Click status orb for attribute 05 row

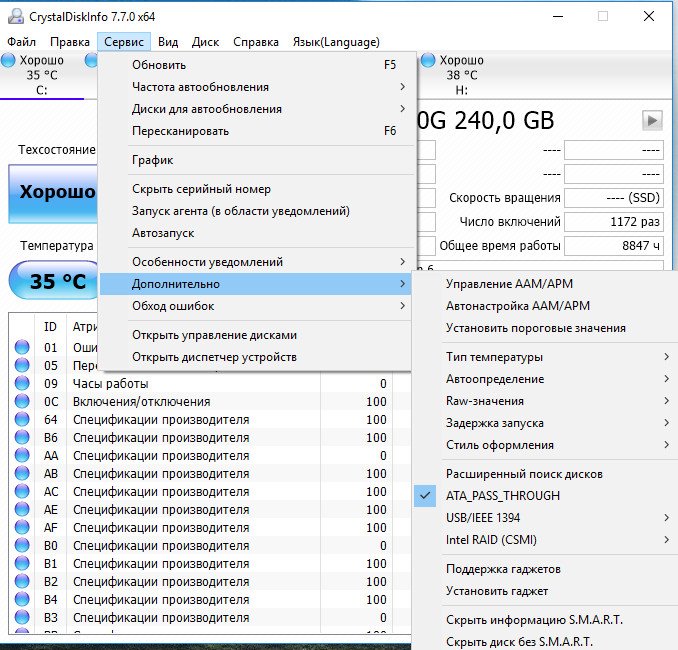(22, 365)
